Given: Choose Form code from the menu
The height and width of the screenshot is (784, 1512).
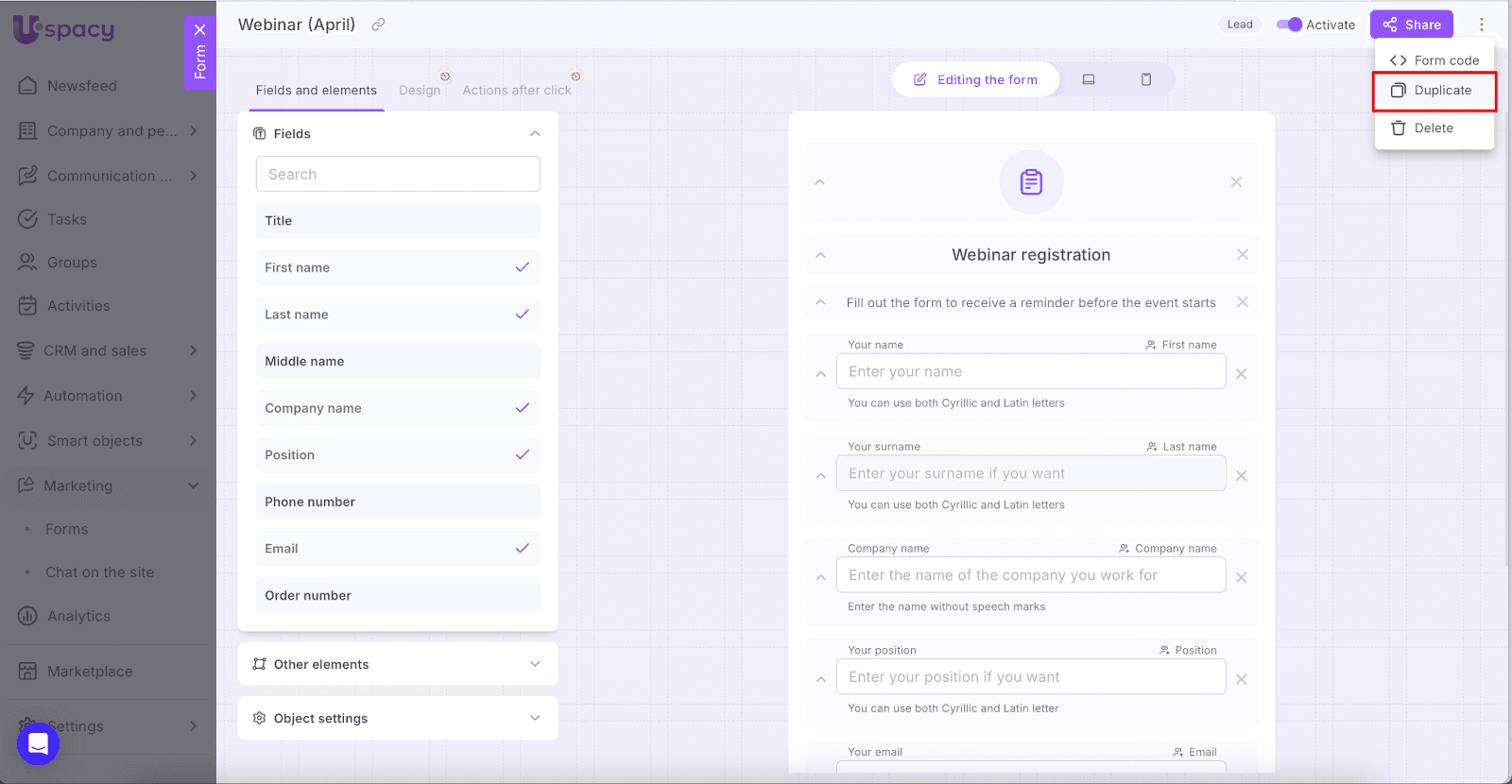Looking at the screenshot, I should click(1434, 60).
